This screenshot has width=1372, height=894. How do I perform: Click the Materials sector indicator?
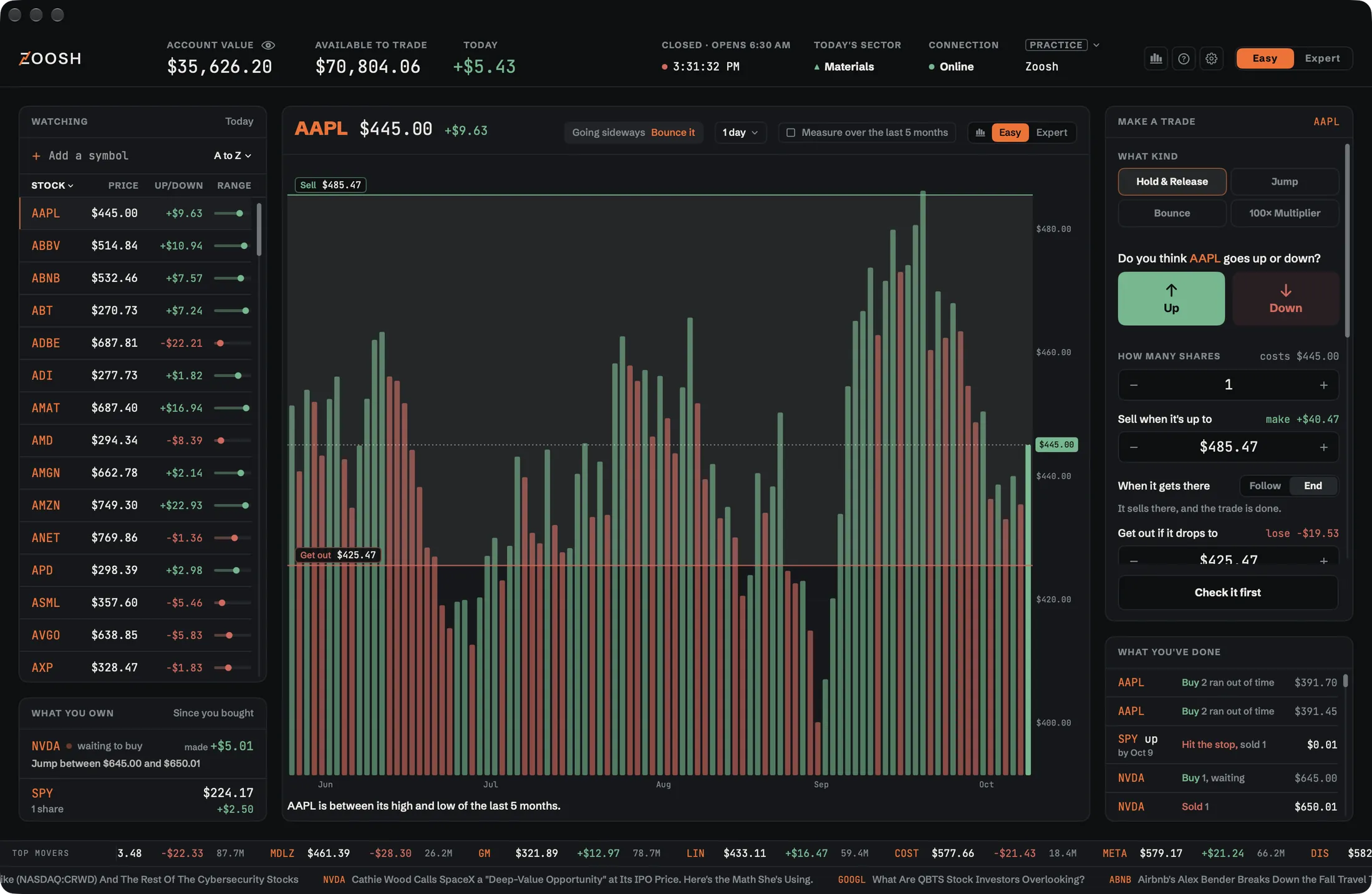(844, 67)
